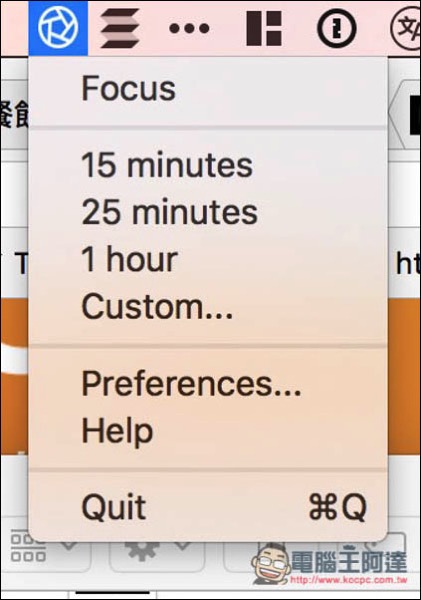Expand the dropdown arrow beside the gear icon

[183, 546]
